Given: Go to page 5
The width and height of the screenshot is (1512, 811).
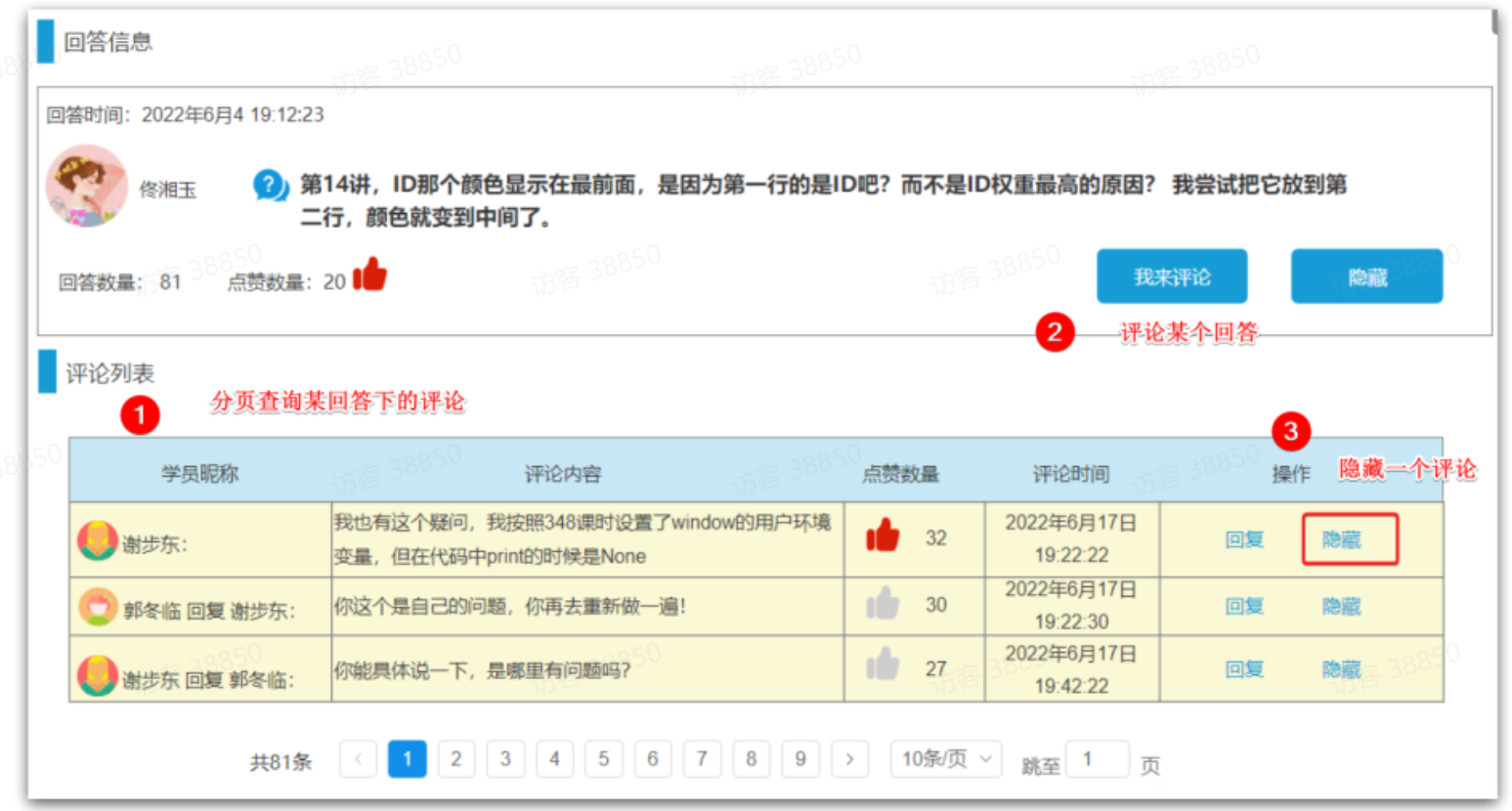Looking at the screenshot, I should pyautogui.click(x=603, y=759).
